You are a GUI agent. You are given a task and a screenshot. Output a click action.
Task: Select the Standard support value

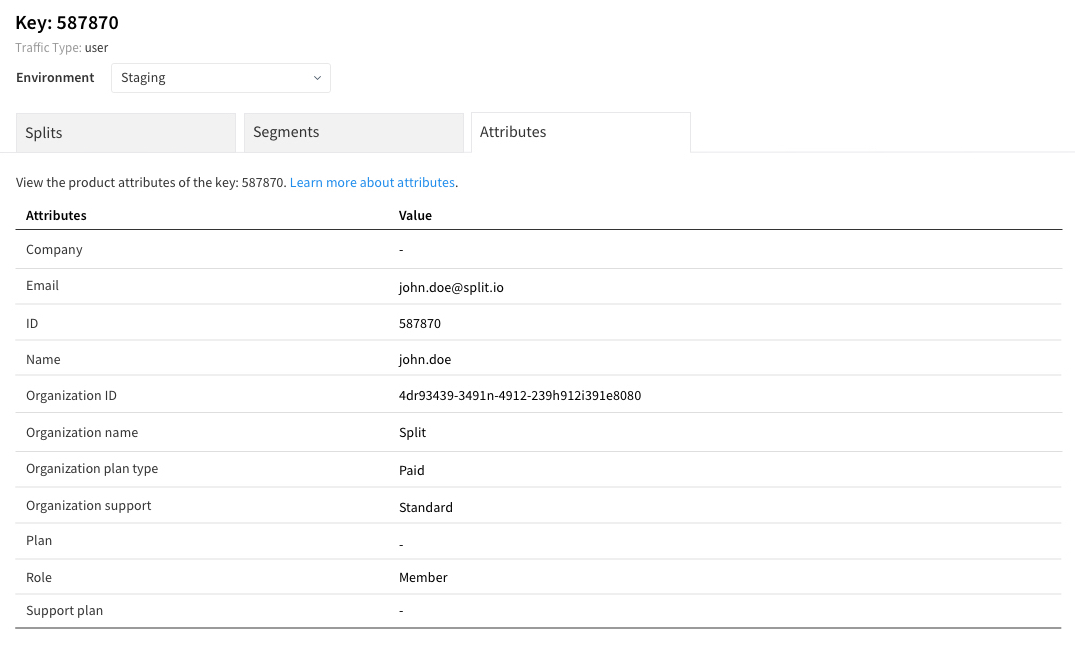tap(426, 507)
